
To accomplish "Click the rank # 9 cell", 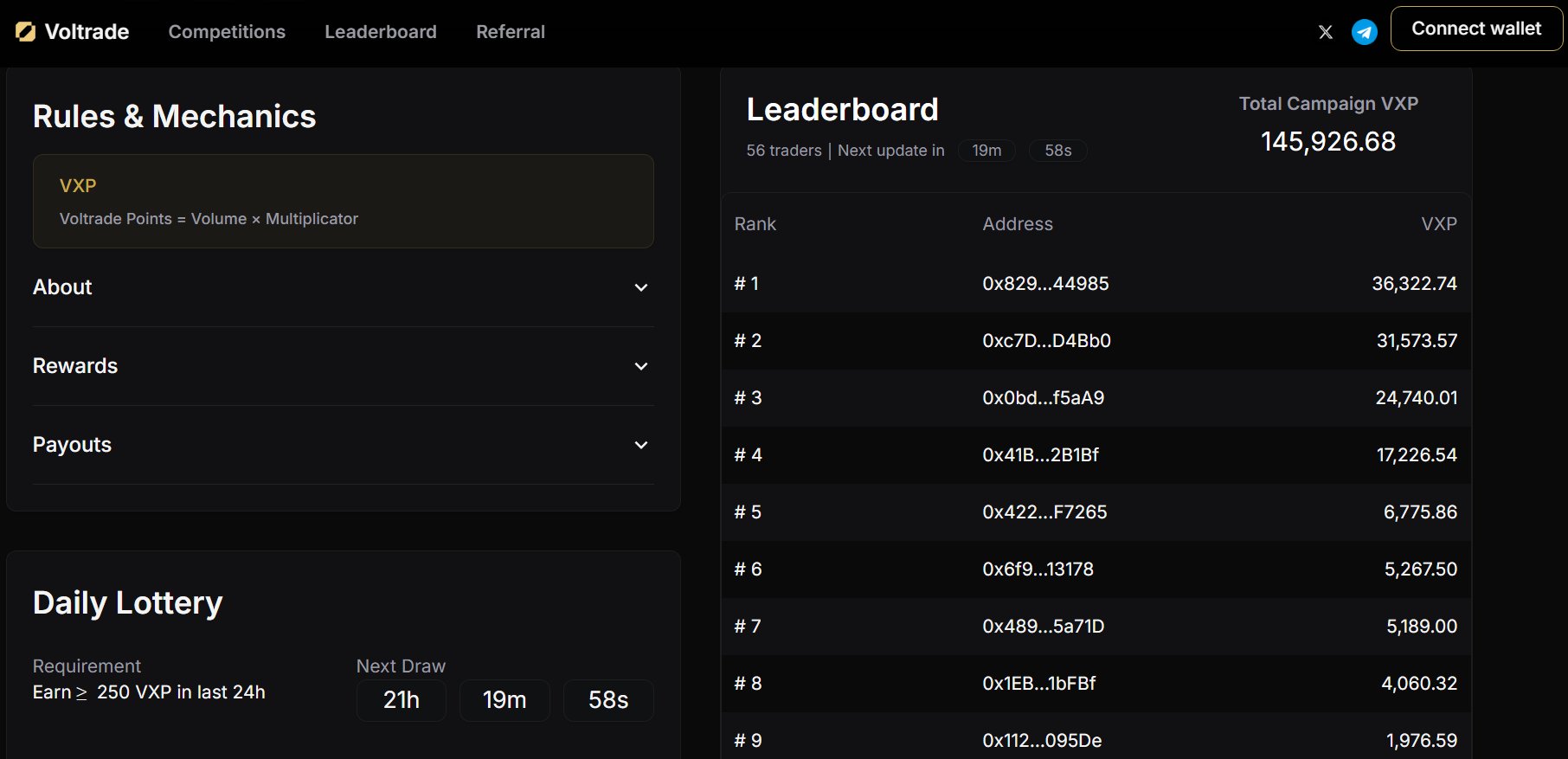I will (749, 741).
